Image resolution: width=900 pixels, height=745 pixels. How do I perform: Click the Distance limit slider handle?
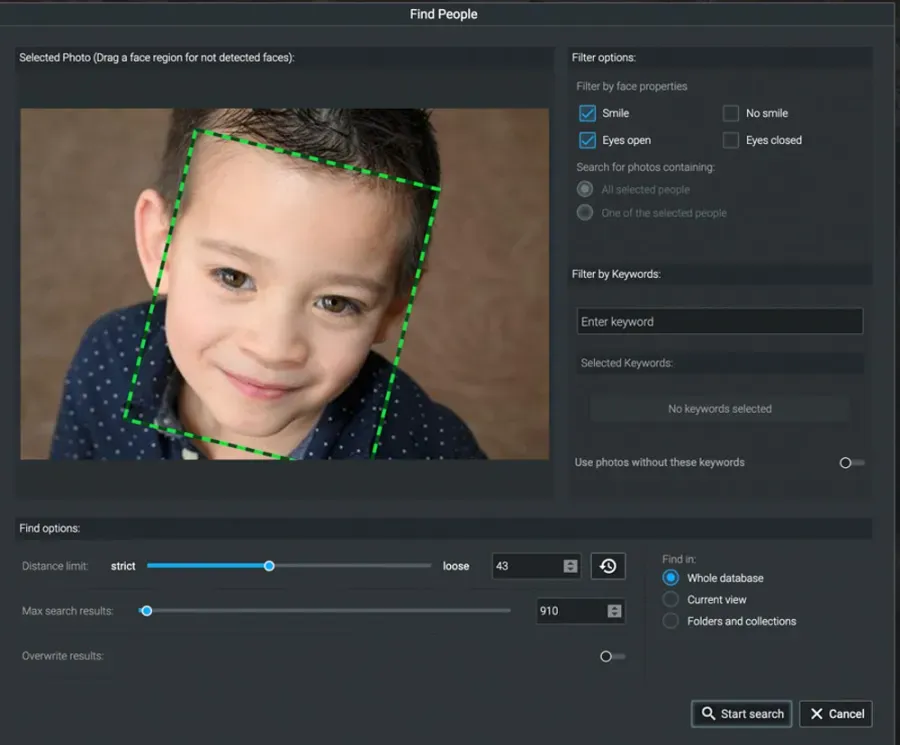[269, 566]
